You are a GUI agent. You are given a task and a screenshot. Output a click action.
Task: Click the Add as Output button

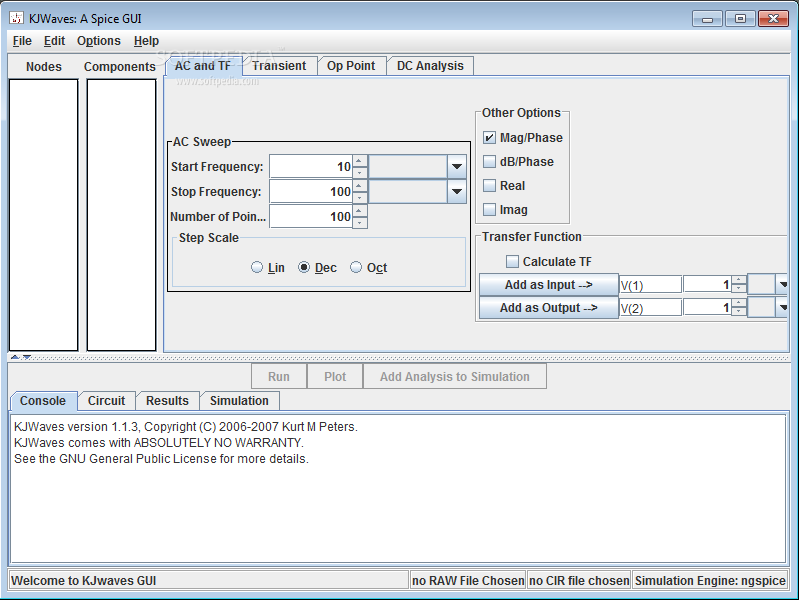[549, 308]
